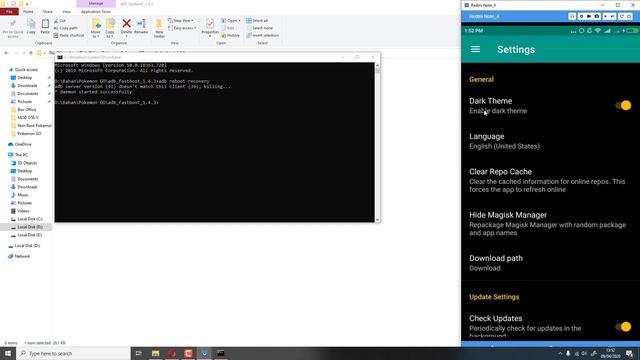The width and height of the screenshot is (640, 360).
Task: Click the Manage contextual tab
Action: 96,4
